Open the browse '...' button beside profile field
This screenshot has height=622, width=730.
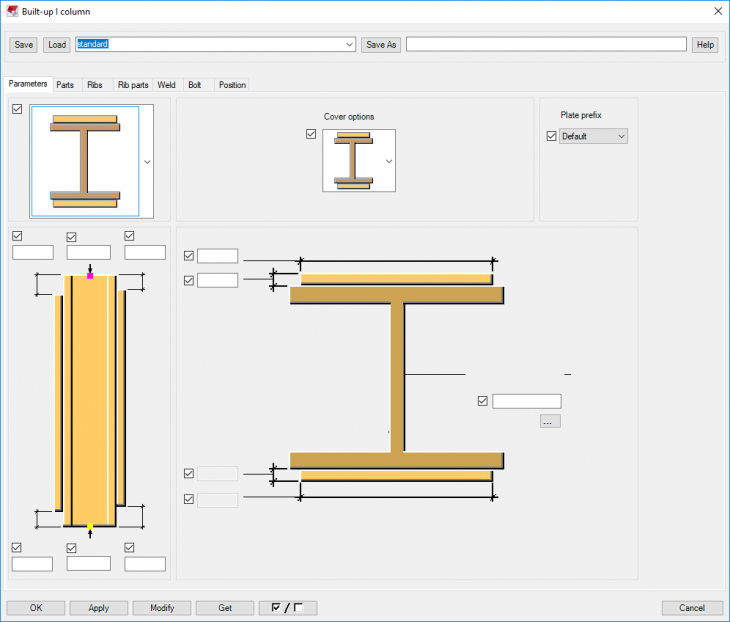[550, 421]
